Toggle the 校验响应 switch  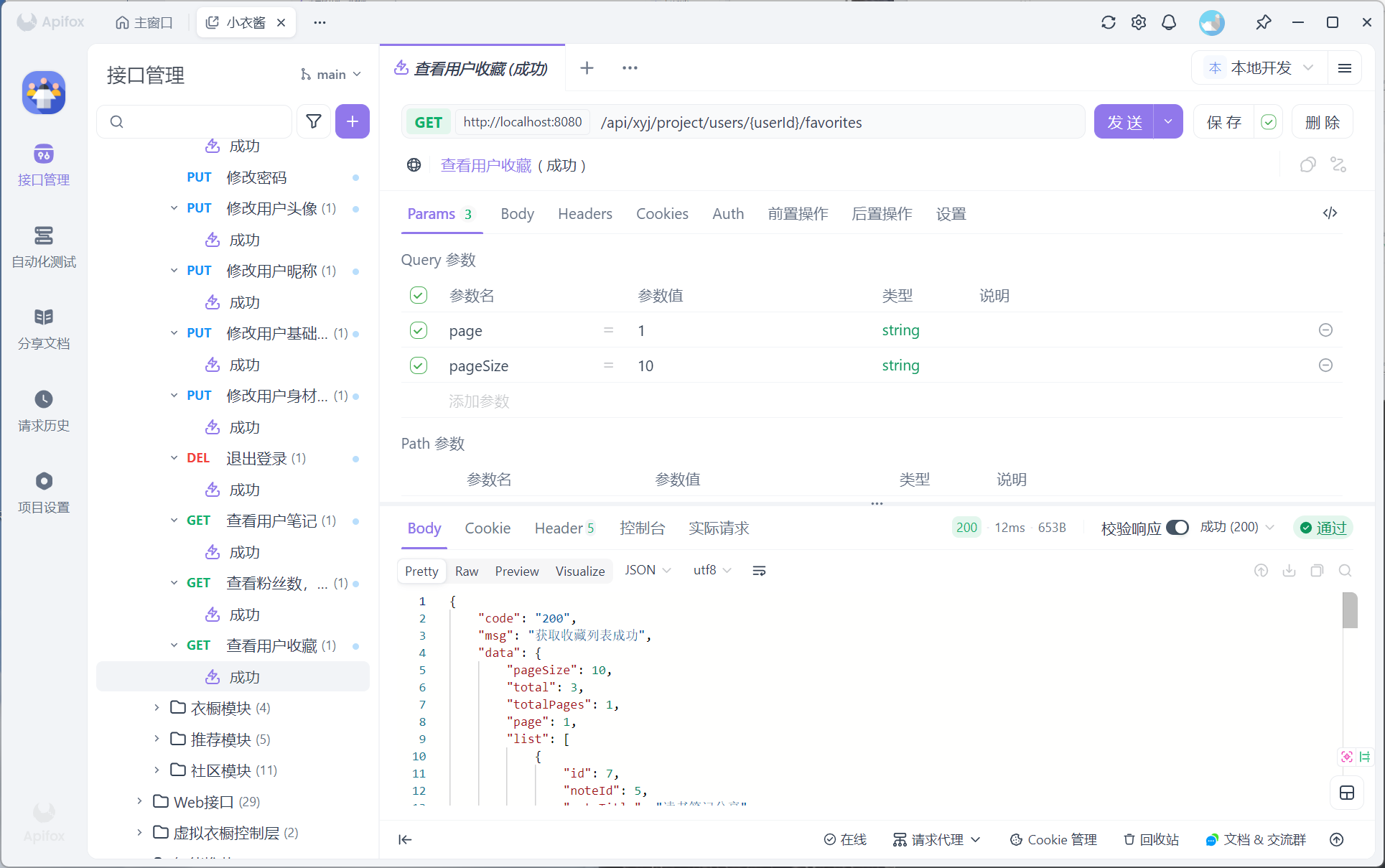pos(1177,528)
